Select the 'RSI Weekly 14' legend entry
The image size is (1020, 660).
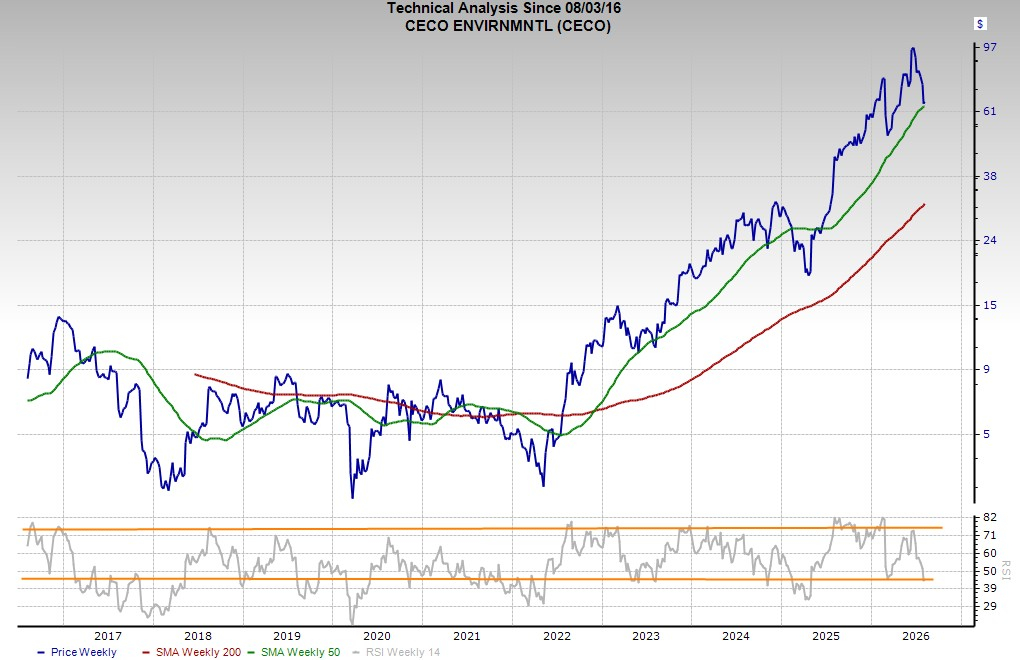pyautogui.click(x=396, y=652)
